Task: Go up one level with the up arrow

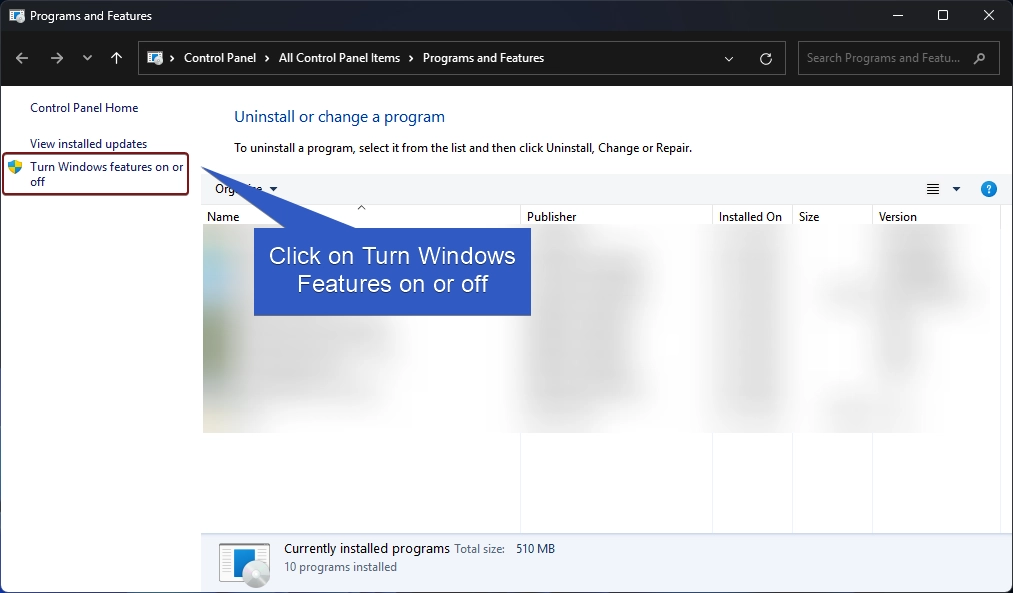Action: [x=116, y=58]
